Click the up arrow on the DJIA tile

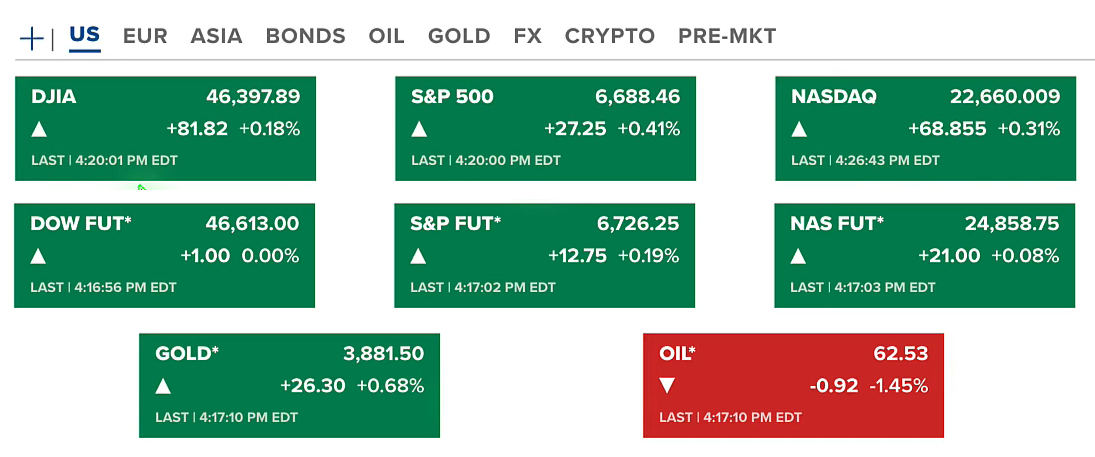pos(39,129)
